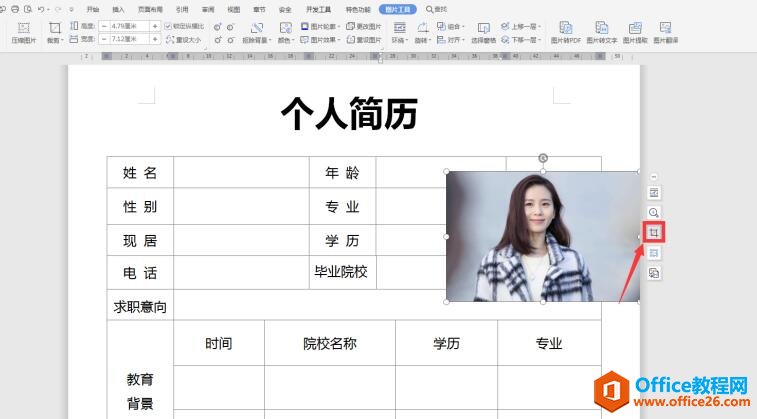Decrease 宽度 width with minus button

tap(104, 39)
